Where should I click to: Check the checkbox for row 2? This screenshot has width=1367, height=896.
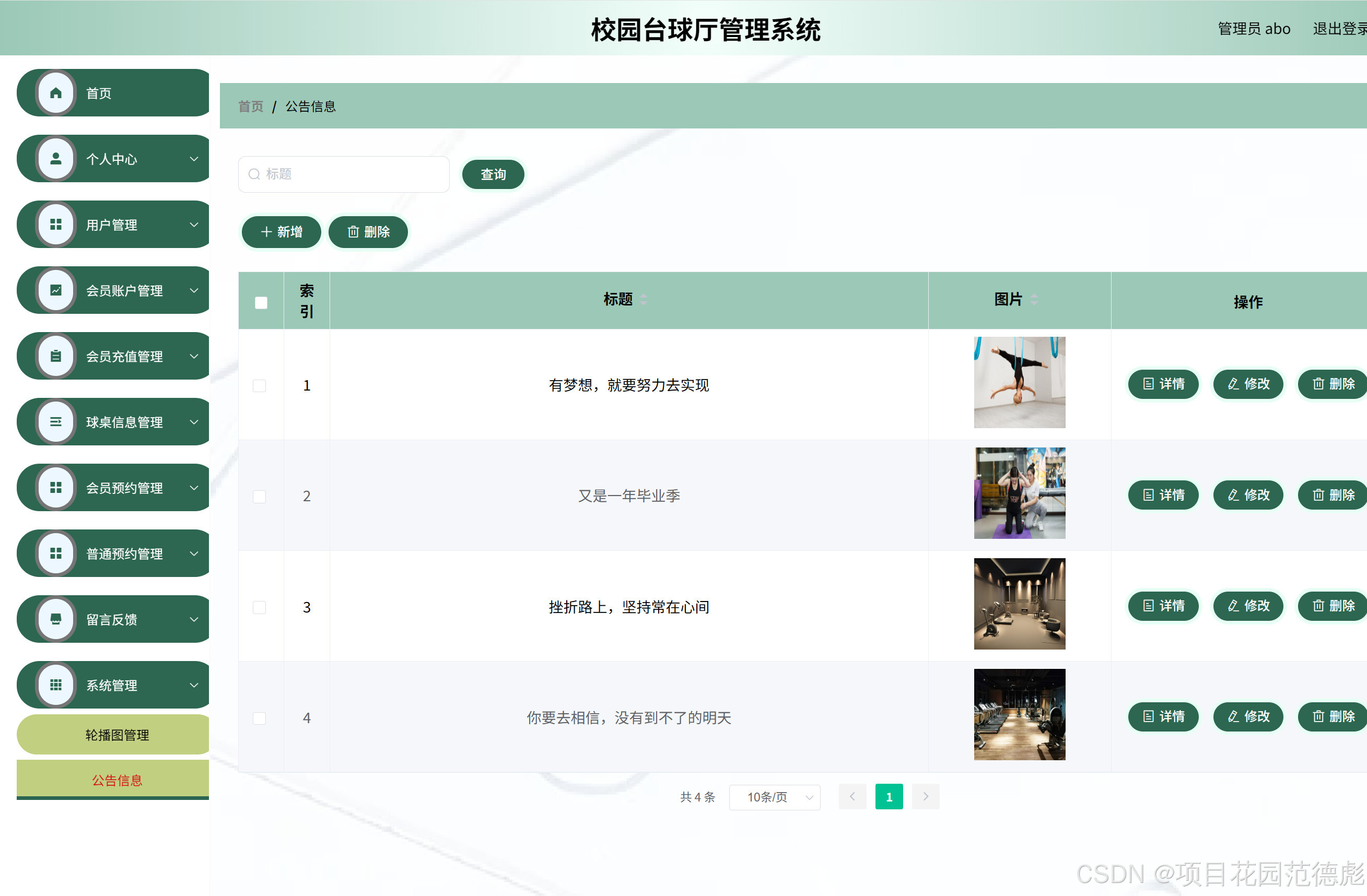point(259,497)
